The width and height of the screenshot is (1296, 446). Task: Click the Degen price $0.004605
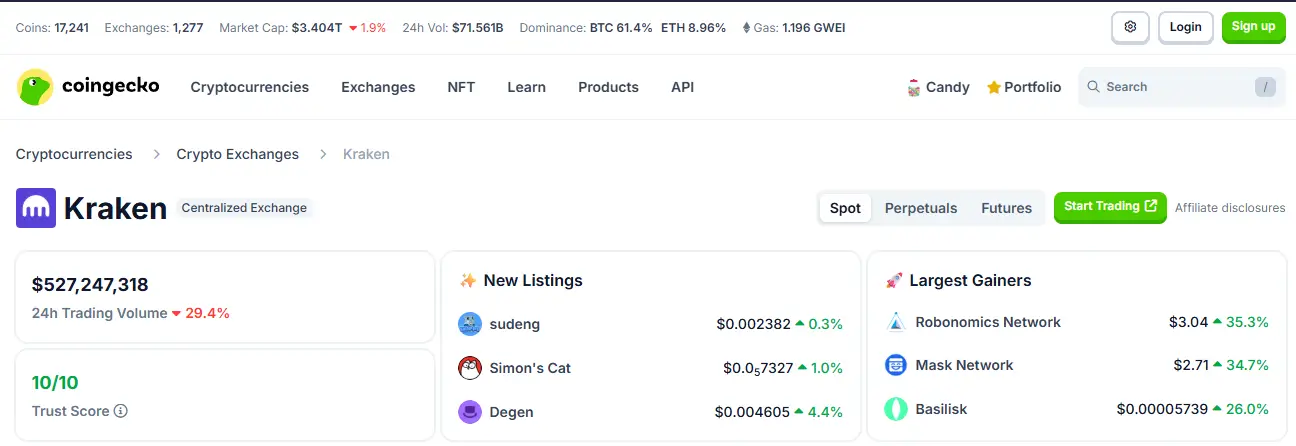point(752,412)
